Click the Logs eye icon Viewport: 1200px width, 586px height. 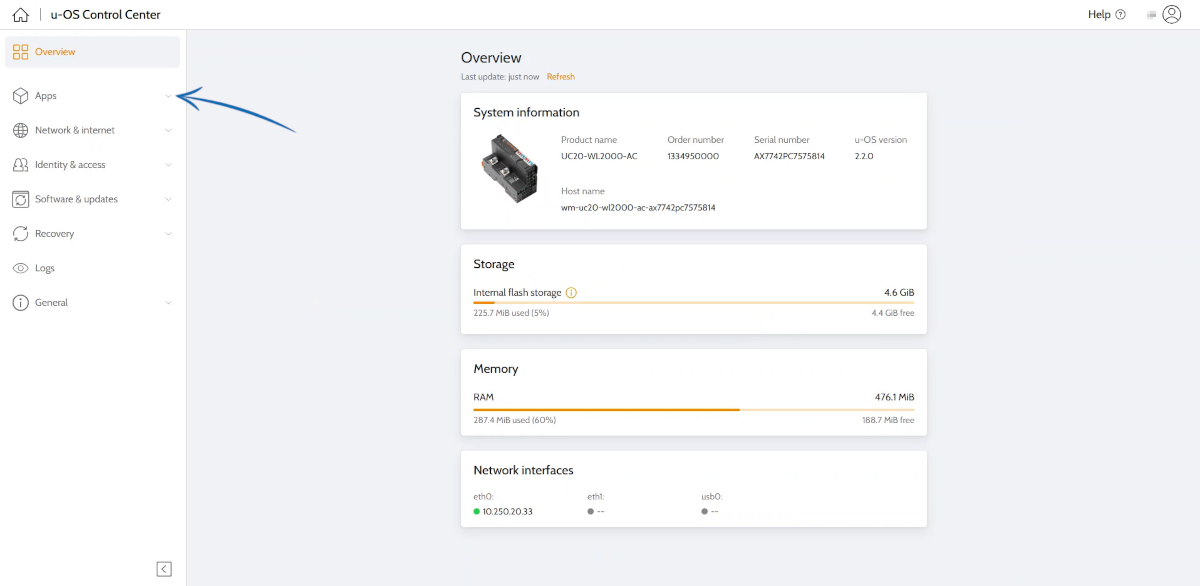pos(20,268)
